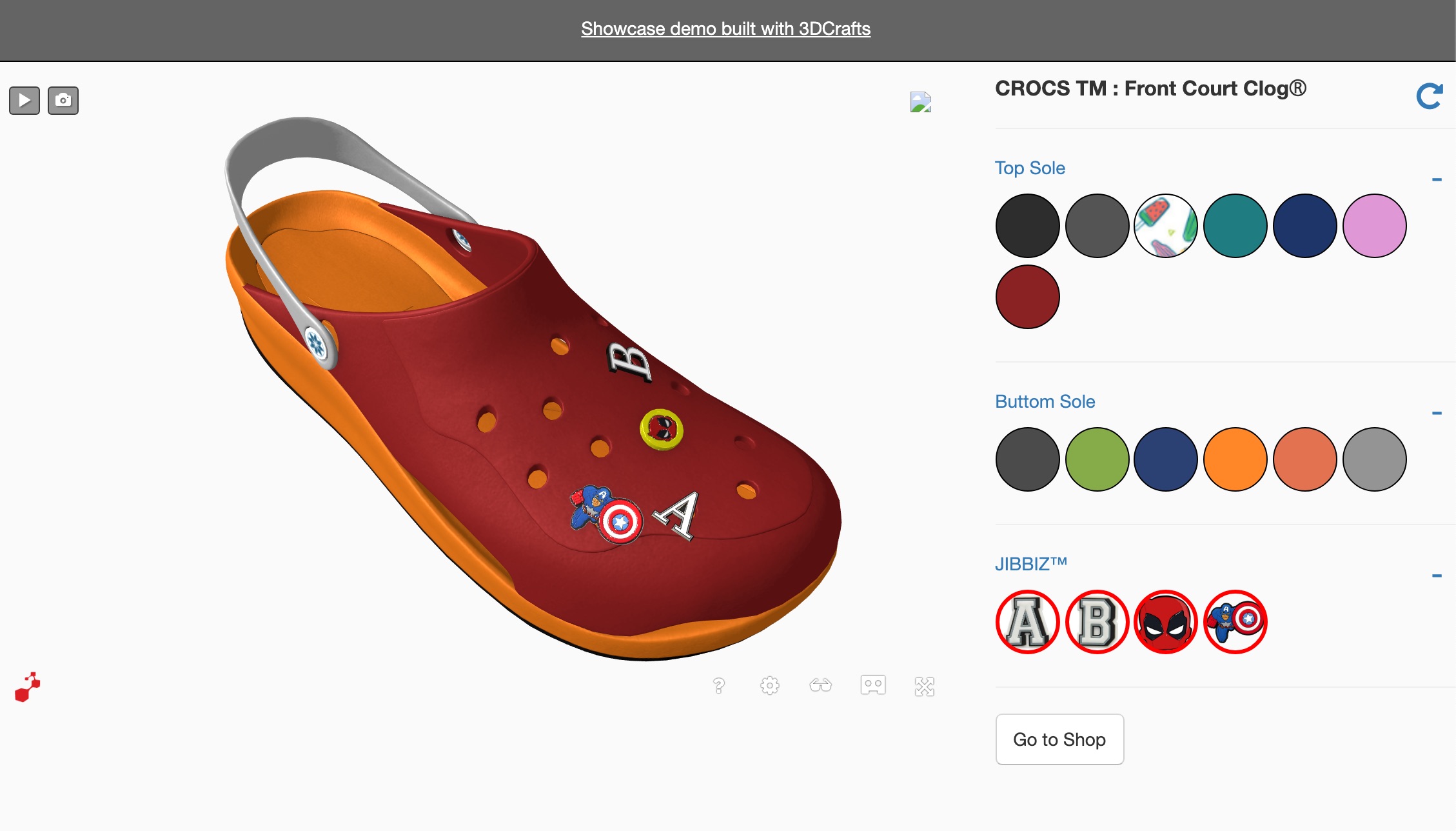Enter VR headset mode

[x=873, y=685]
